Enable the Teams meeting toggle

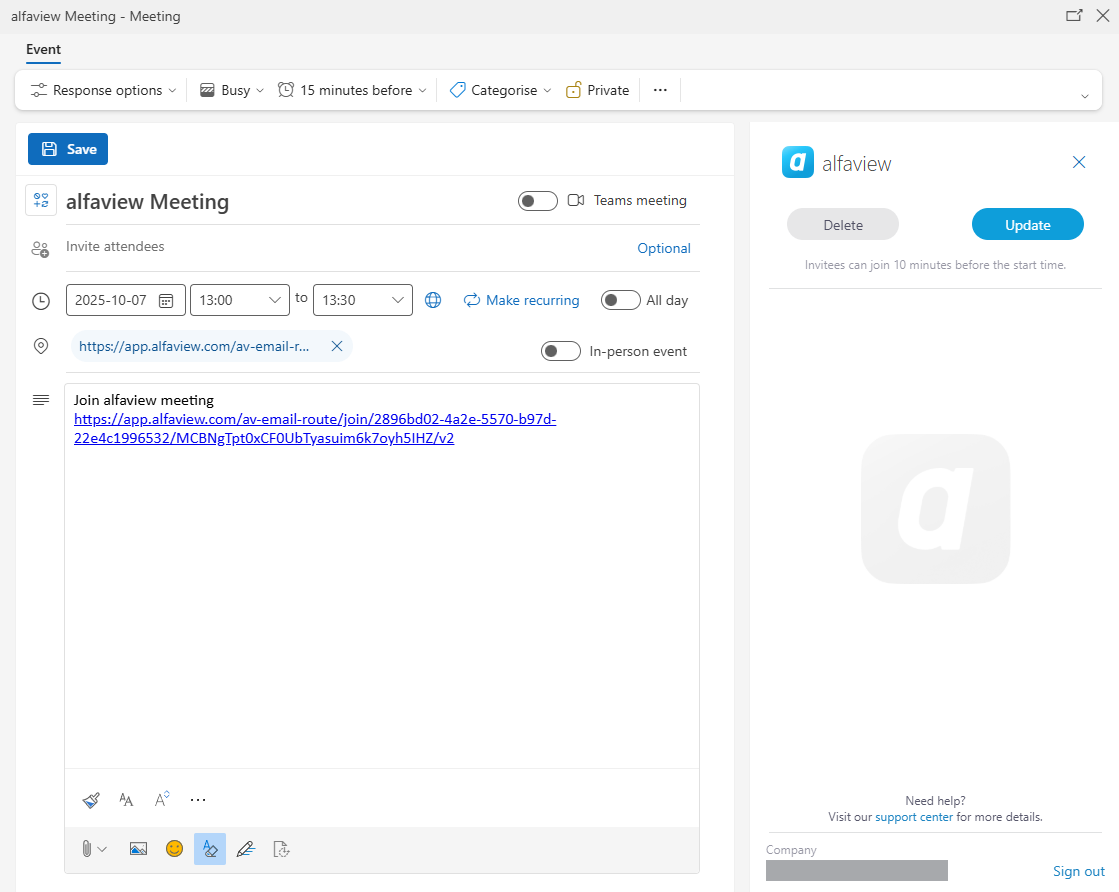[537, 201]
